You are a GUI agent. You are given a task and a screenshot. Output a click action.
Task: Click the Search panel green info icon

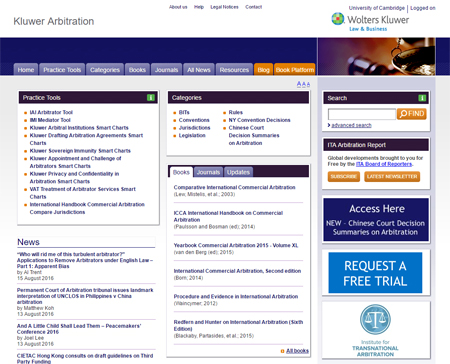[422, 98]
